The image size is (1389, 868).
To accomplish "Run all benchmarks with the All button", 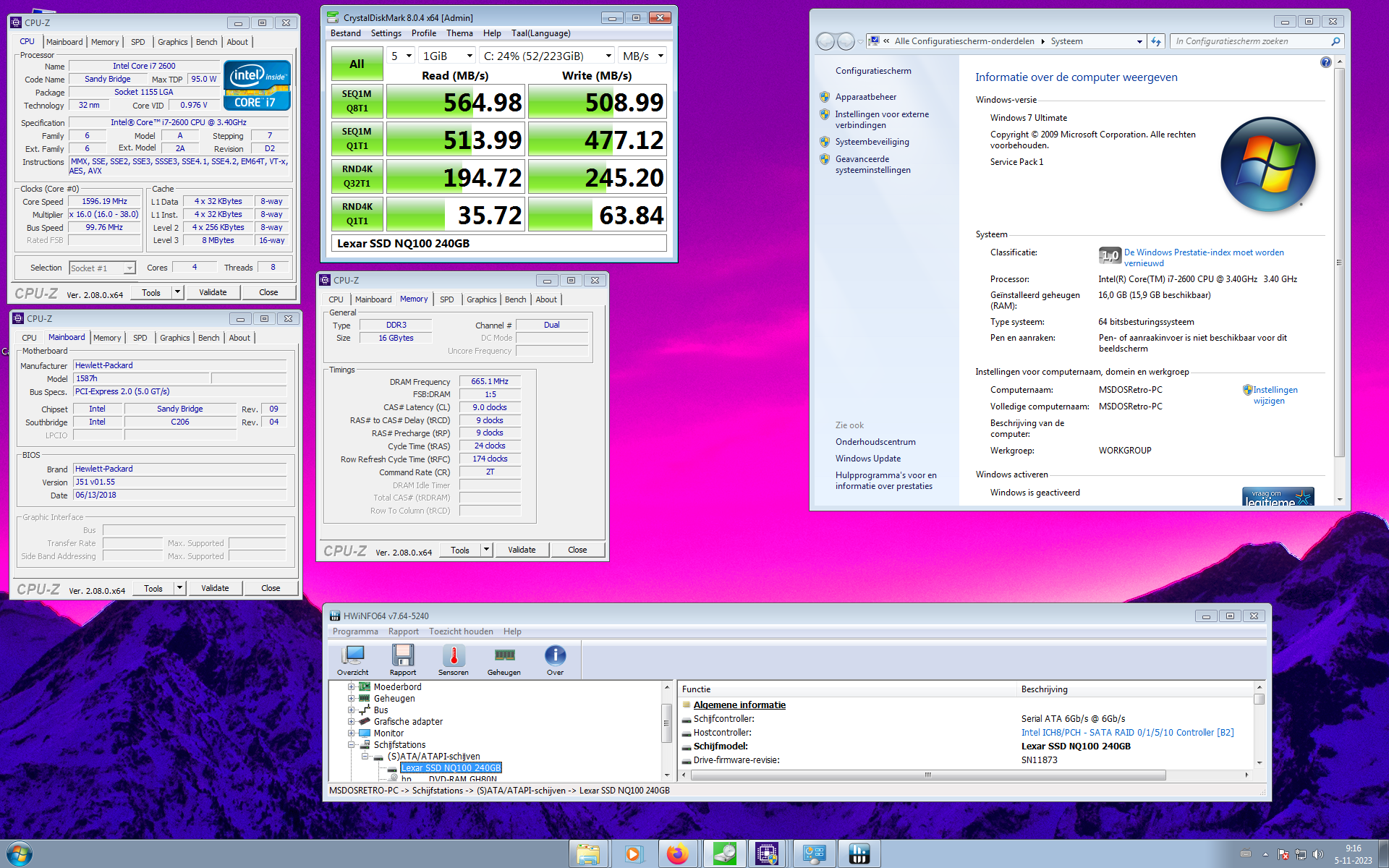I will tap(357, 64).
